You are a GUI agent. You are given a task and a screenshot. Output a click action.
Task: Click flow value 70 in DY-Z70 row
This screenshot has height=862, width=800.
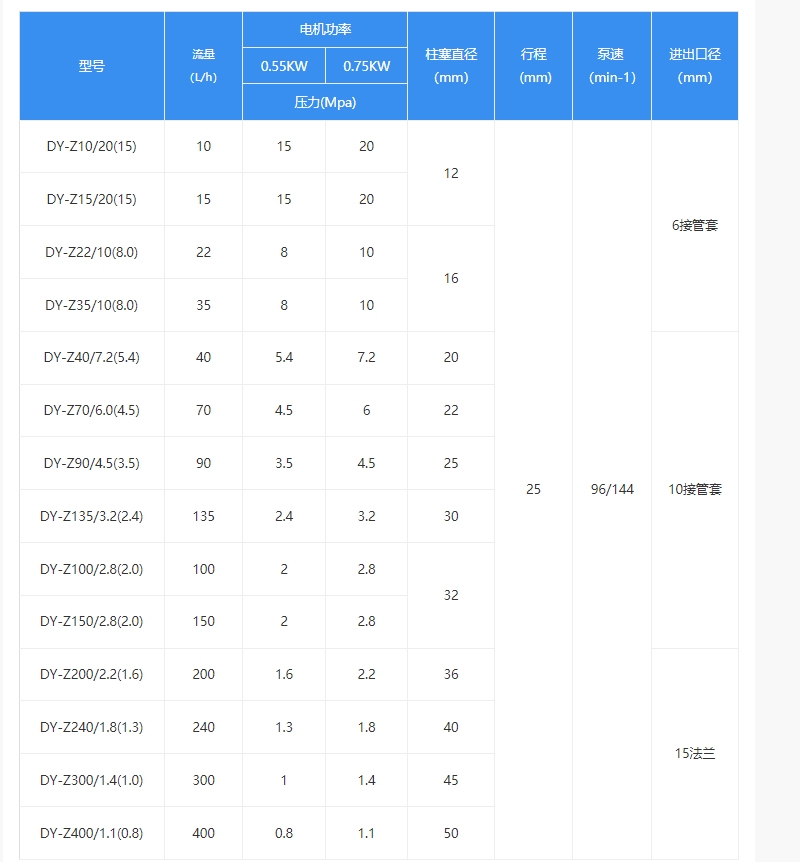pyautogui.click(x=203, y=410)
